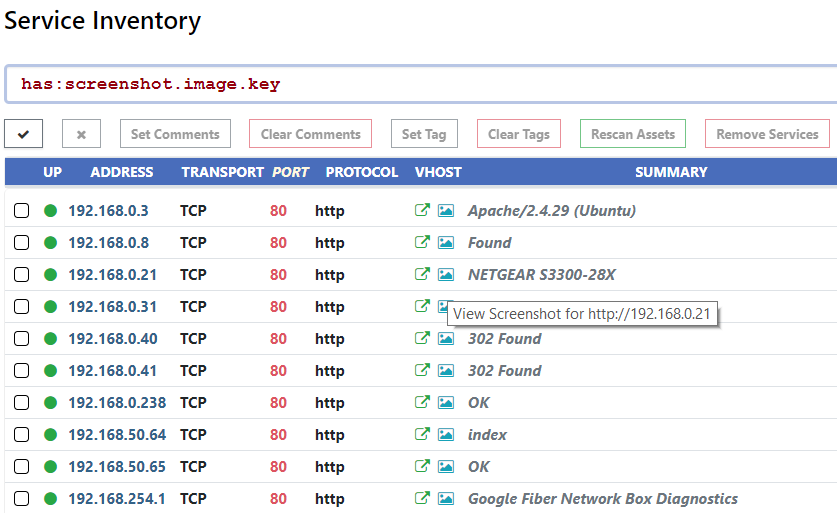837x513 pixels.
Task: View screenshot icon for 192.168.0.41 row
Action: point(446,371)
